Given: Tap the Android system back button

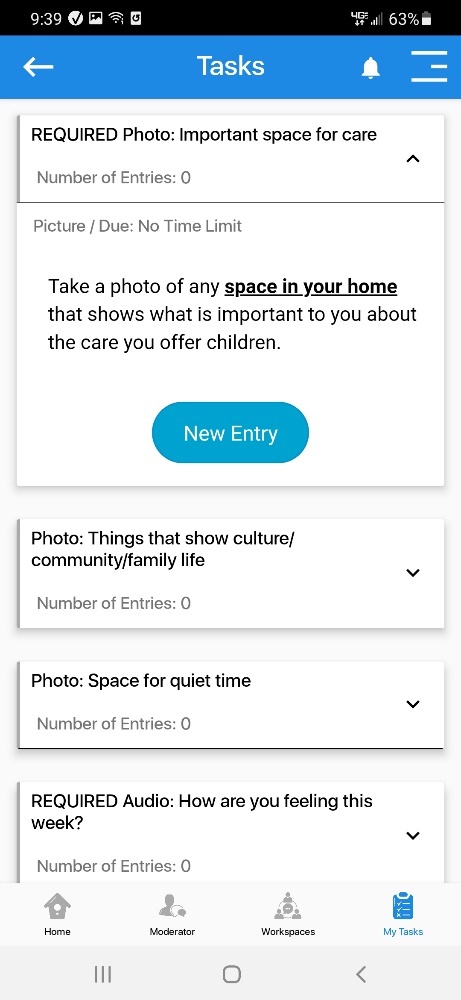Looking at the screenshot, I should point(361,974).
